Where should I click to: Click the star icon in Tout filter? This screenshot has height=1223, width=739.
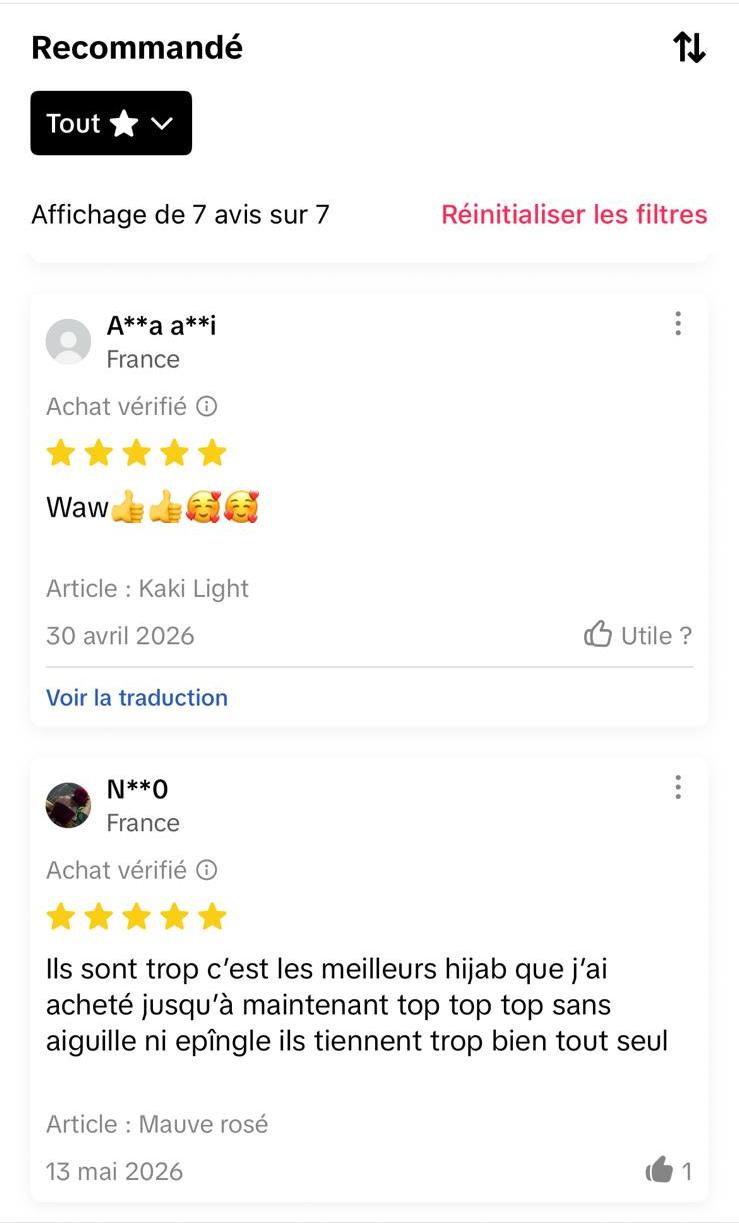[124, 123]
